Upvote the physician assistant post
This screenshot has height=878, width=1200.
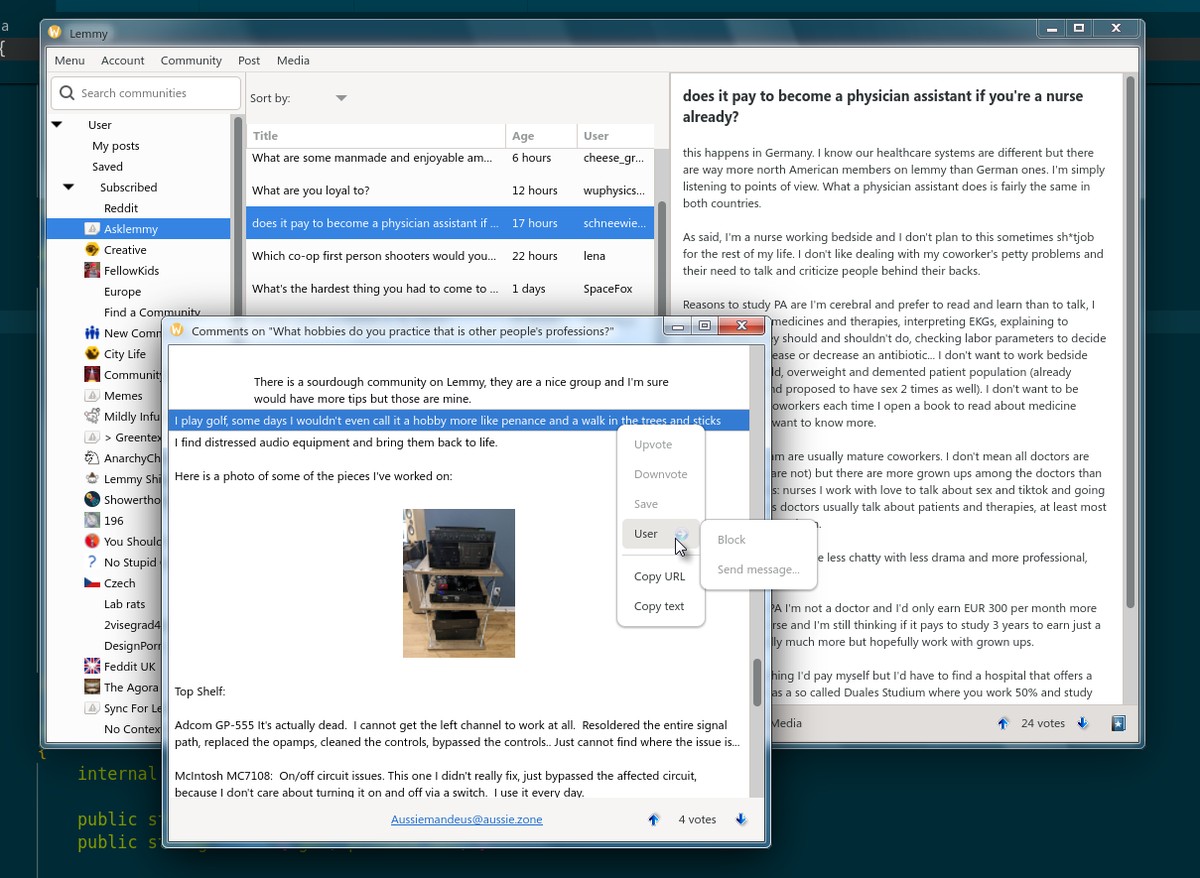click(x=1003, y=723)
